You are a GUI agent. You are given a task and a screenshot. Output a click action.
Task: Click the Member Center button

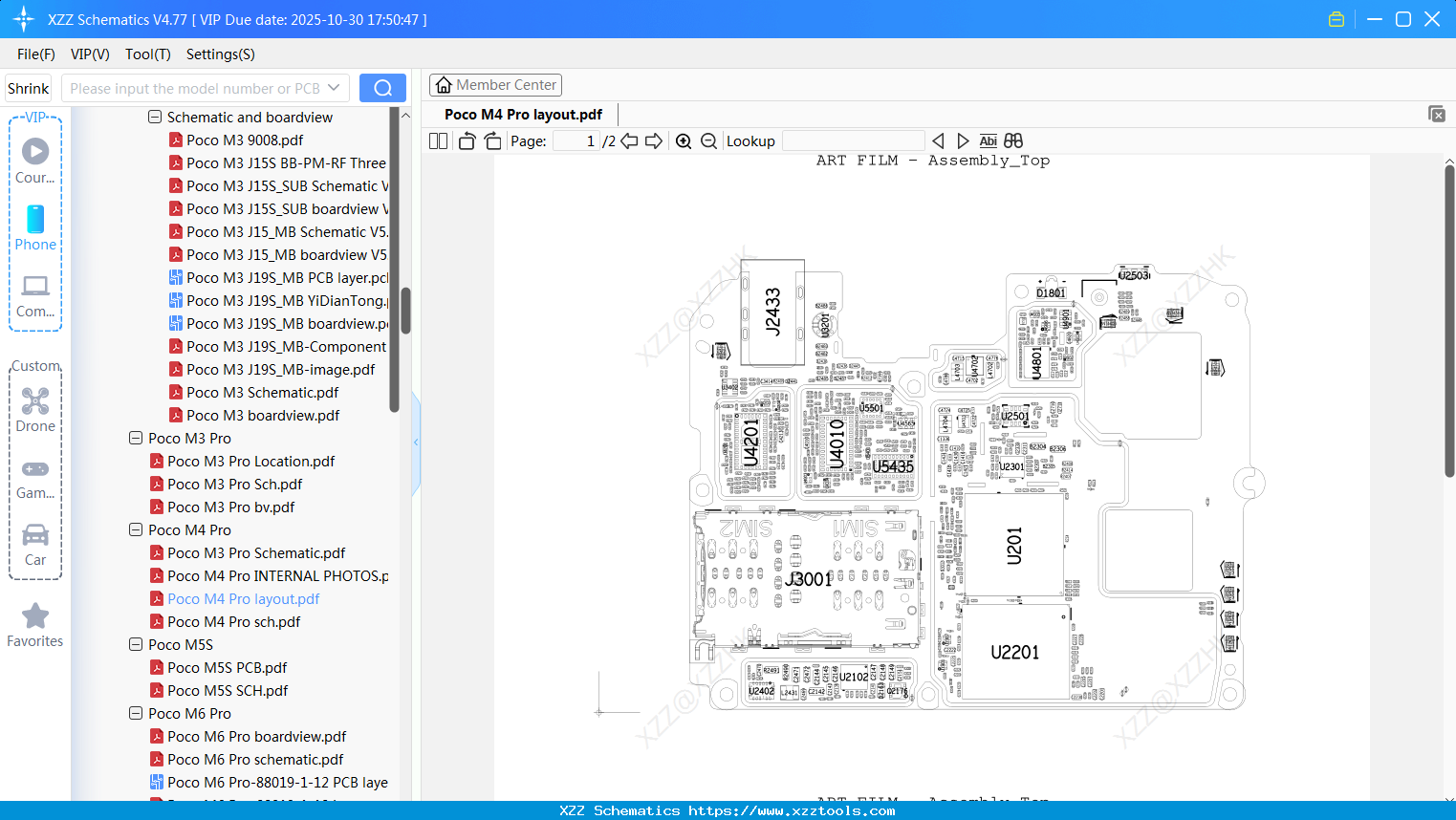tap(495, 84)
